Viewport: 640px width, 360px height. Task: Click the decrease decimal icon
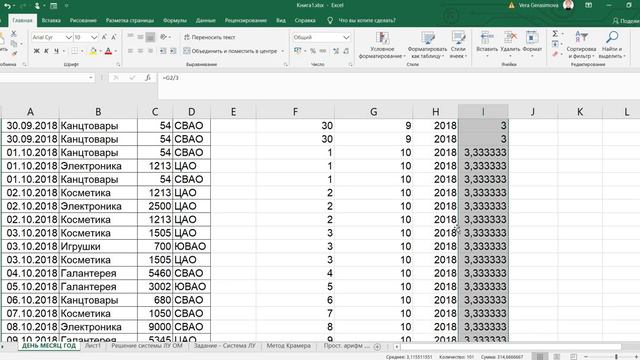[346, 51]
